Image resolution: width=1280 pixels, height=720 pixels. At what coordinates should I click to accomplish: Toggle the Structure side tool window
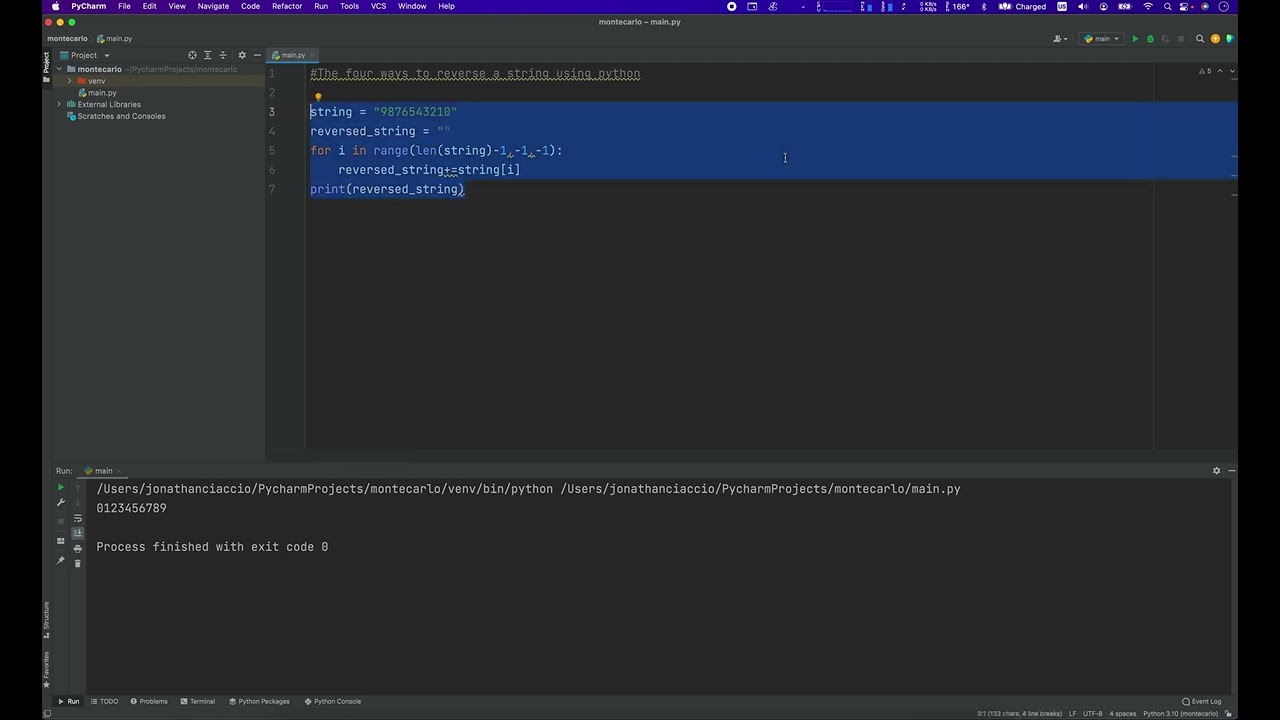coord(46,619)
